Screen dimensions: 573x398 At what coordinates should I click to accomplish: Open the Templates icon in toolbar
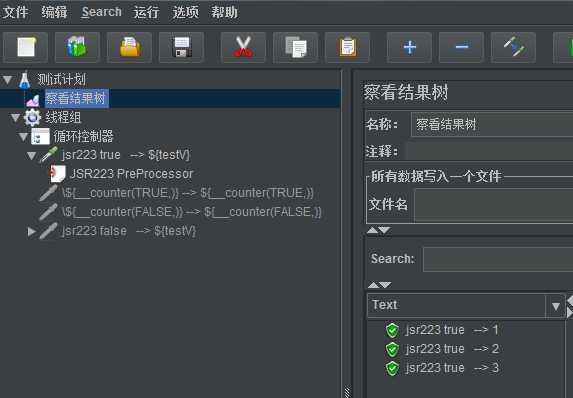pyautogui.click(x=77, y=47)
